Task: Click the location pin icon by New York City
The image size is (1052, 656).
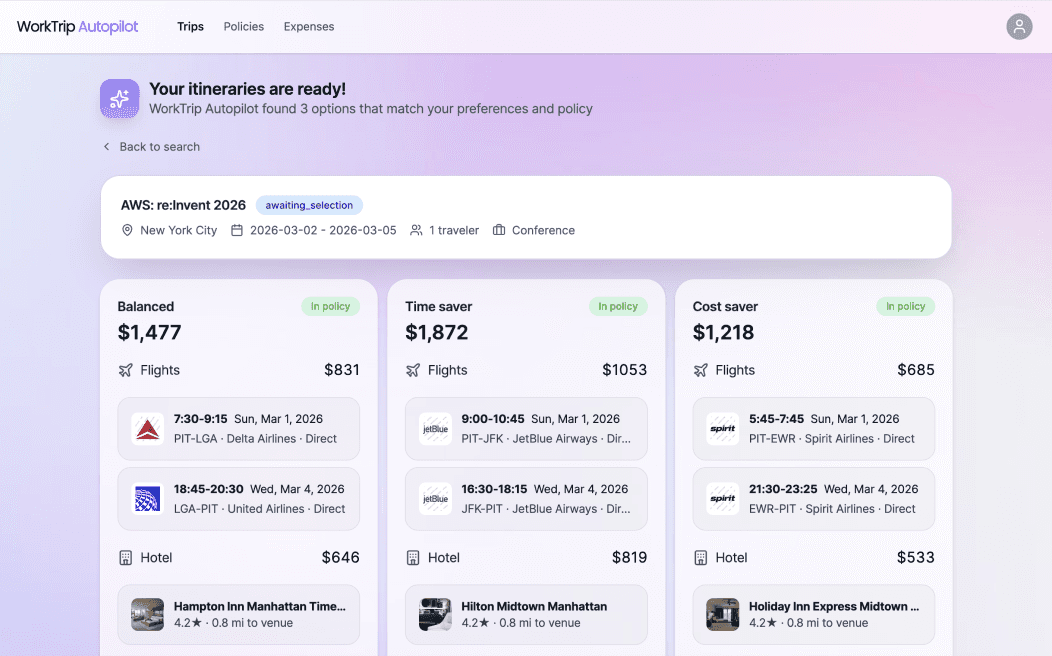Action: [127, 230]
